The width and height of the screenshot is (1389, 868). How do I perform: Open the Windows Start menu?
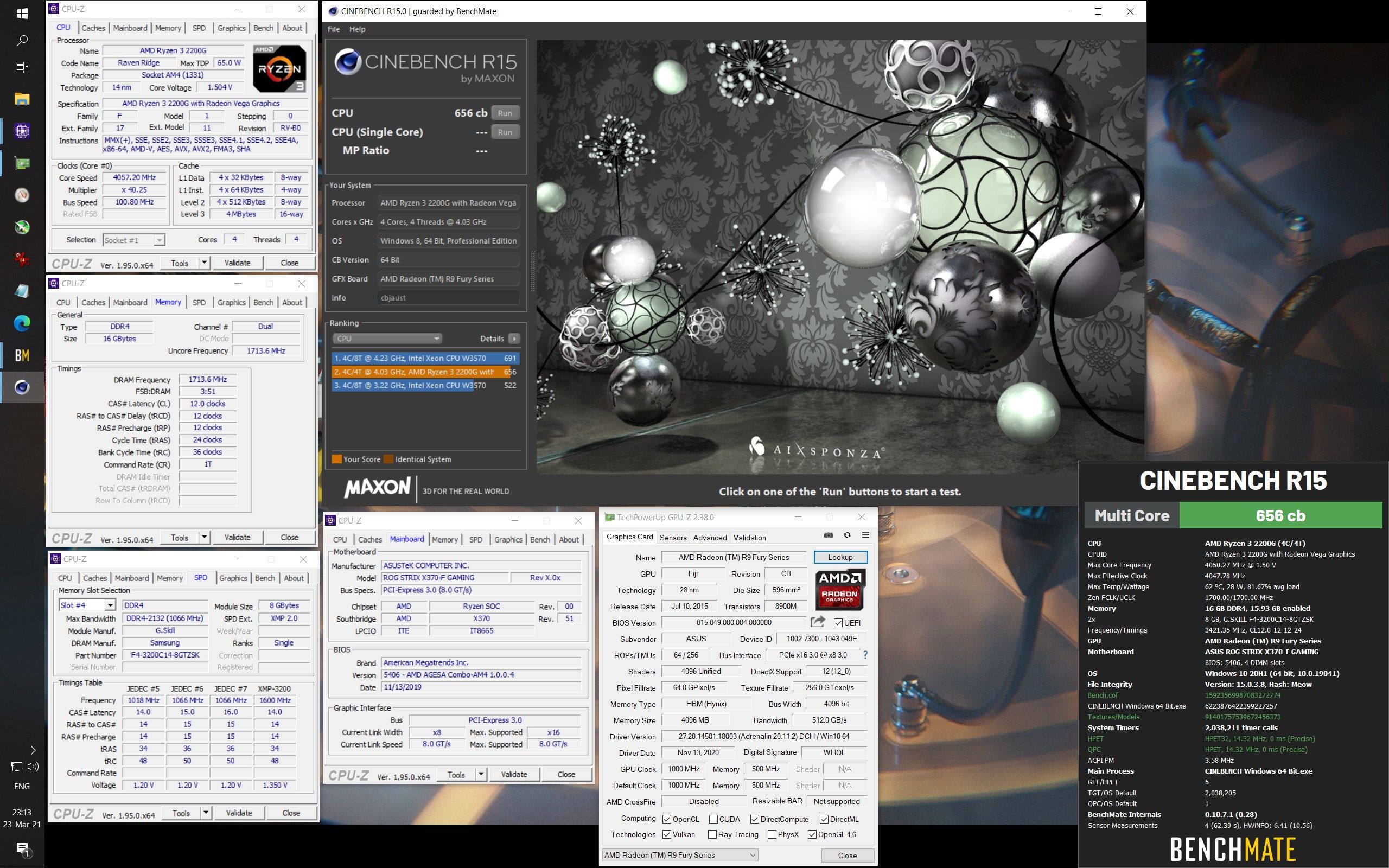[22, 12]
